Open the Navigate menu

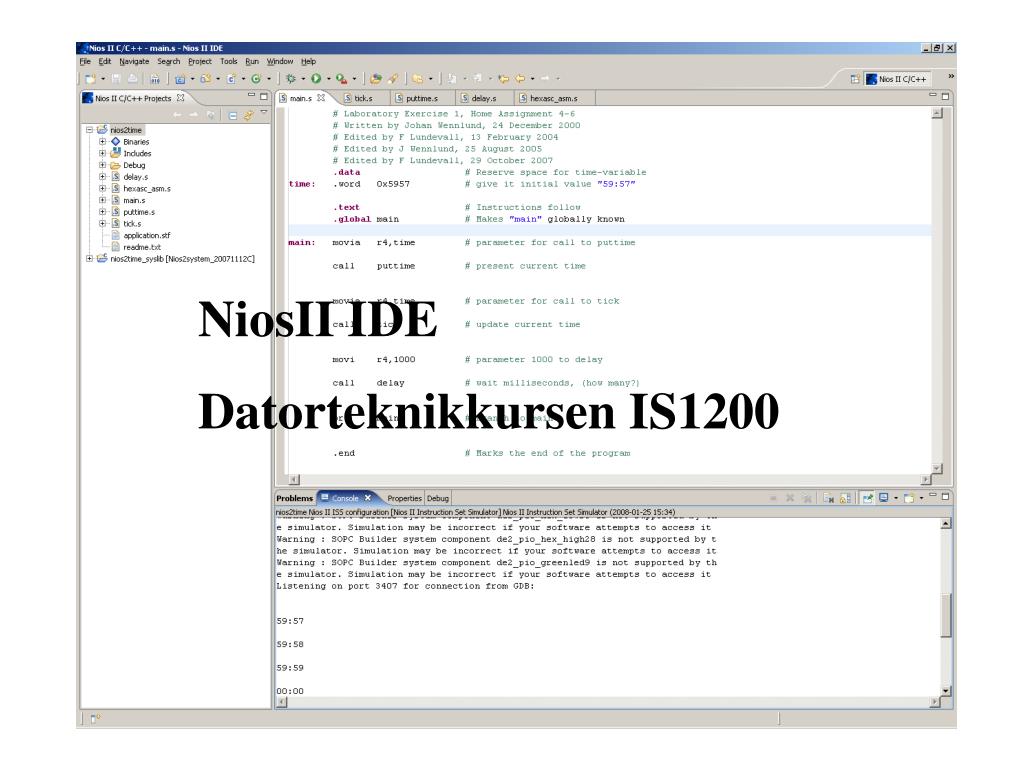[x=134, y=61]
